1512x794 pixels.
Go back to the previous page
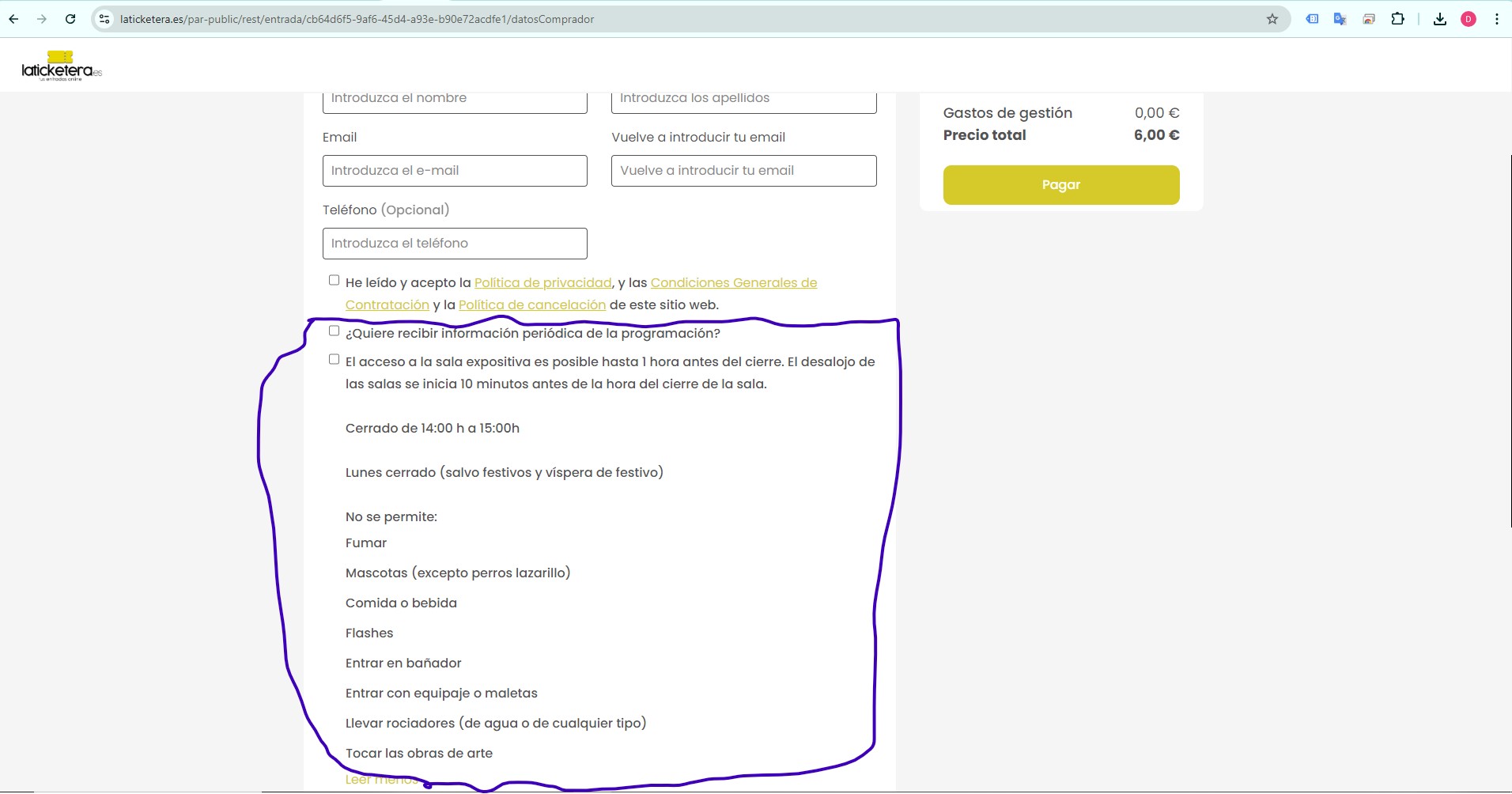(x=13, y=19)
